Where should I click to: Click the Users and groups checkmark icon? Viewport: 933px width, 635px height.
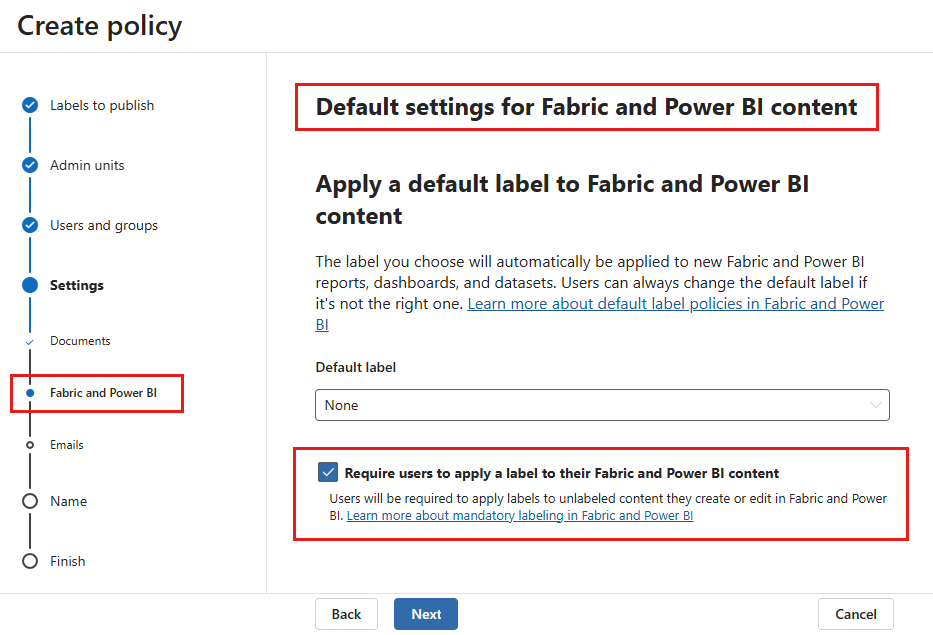pos(30,226)
